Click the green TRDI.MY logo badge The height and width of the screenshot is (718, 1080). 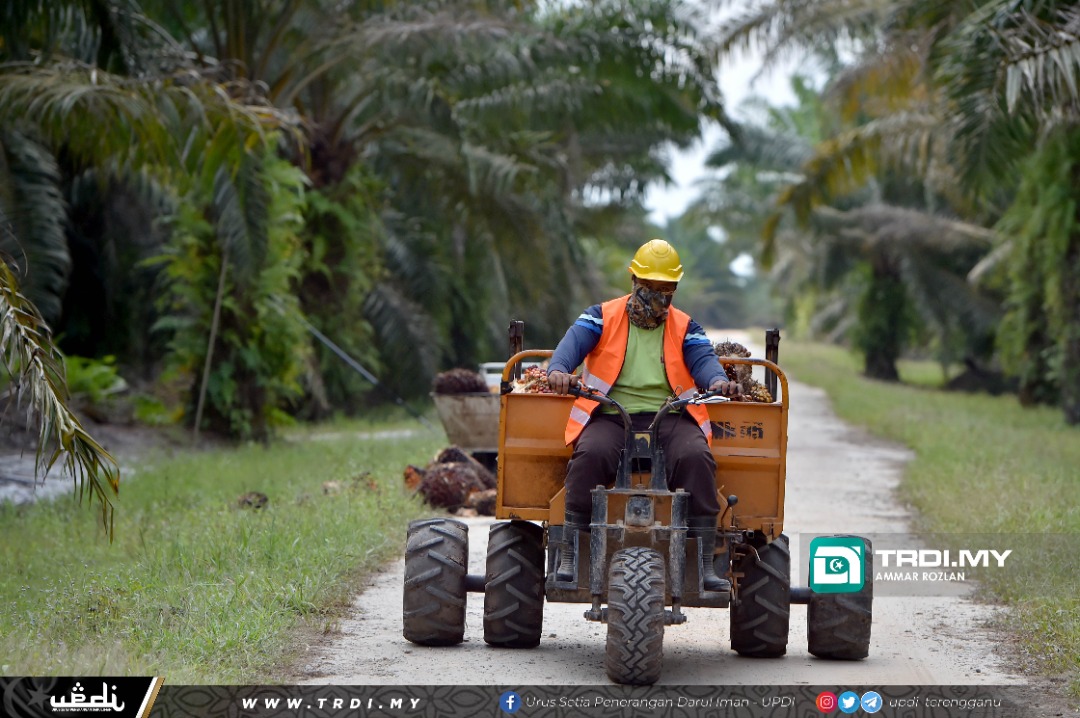click(837, 565)
